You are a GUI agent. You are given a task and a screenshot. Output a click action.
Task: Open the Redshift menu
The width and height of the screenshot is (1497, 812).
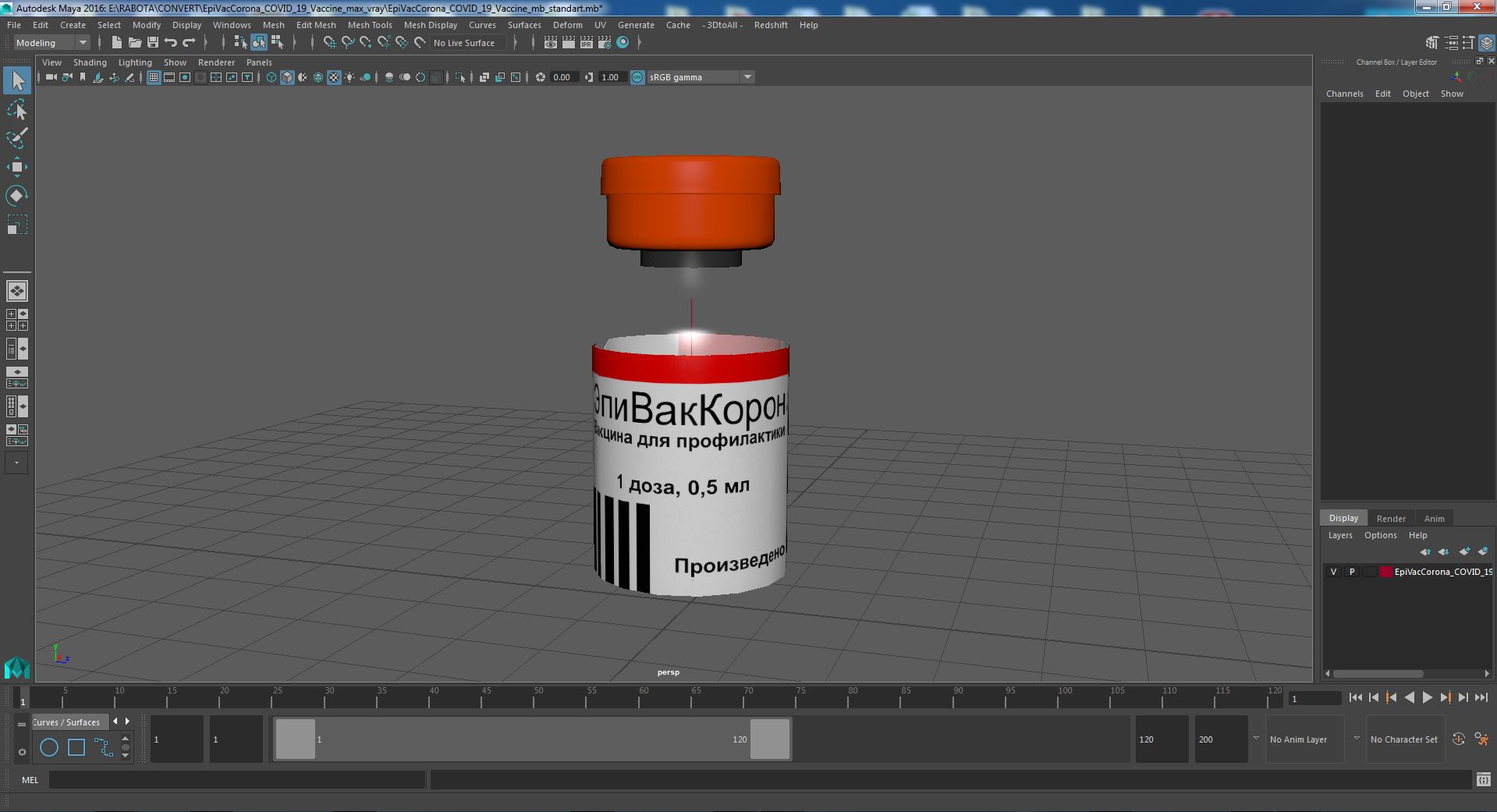coord(771,25)
